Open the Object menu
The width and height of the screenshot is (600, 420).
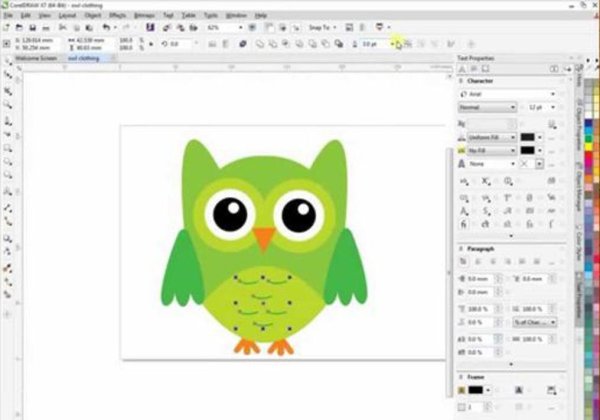click(93, 16)
